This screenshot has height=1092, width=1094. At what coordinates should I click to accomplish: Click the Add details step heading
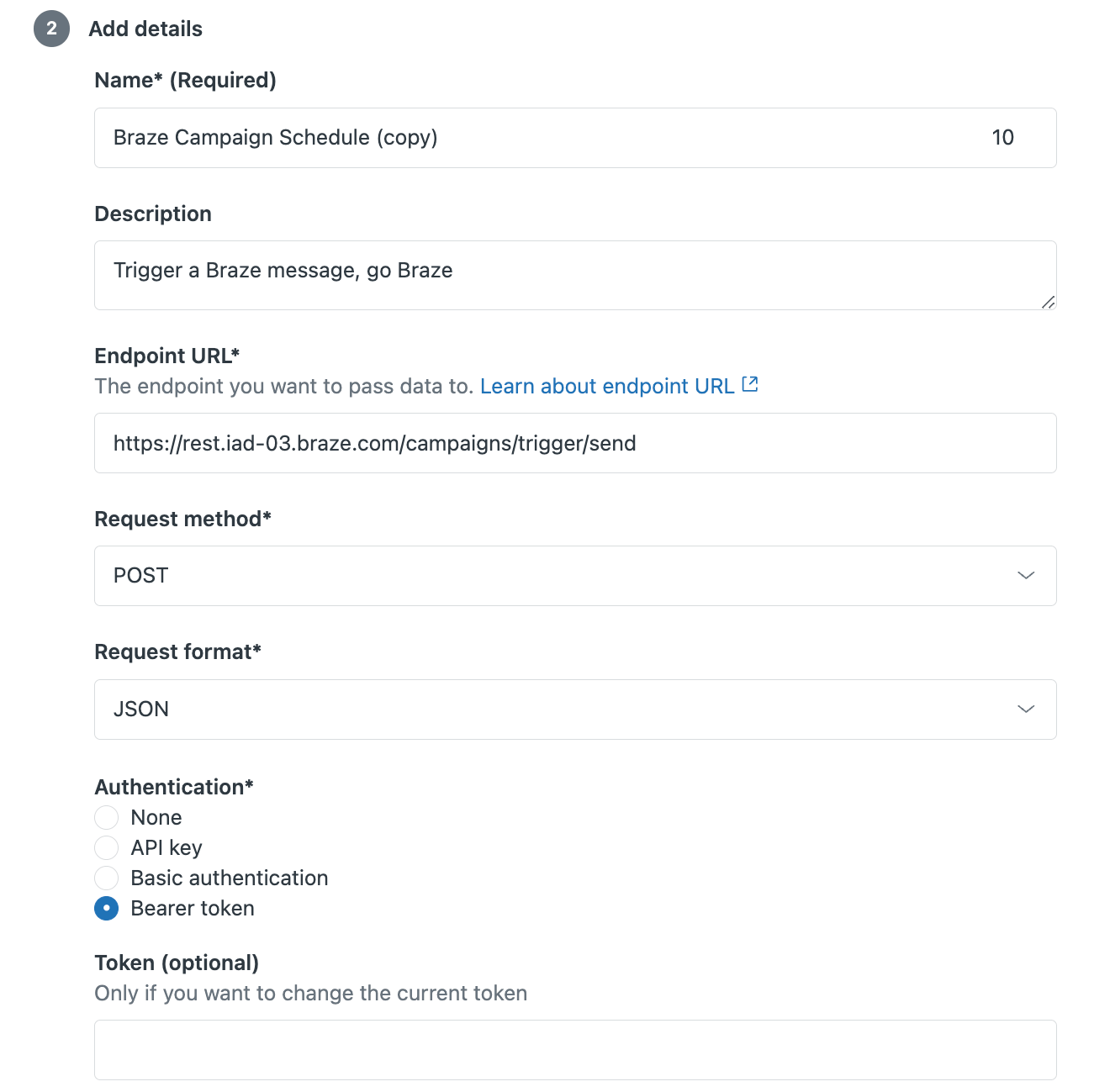[145, 29]
